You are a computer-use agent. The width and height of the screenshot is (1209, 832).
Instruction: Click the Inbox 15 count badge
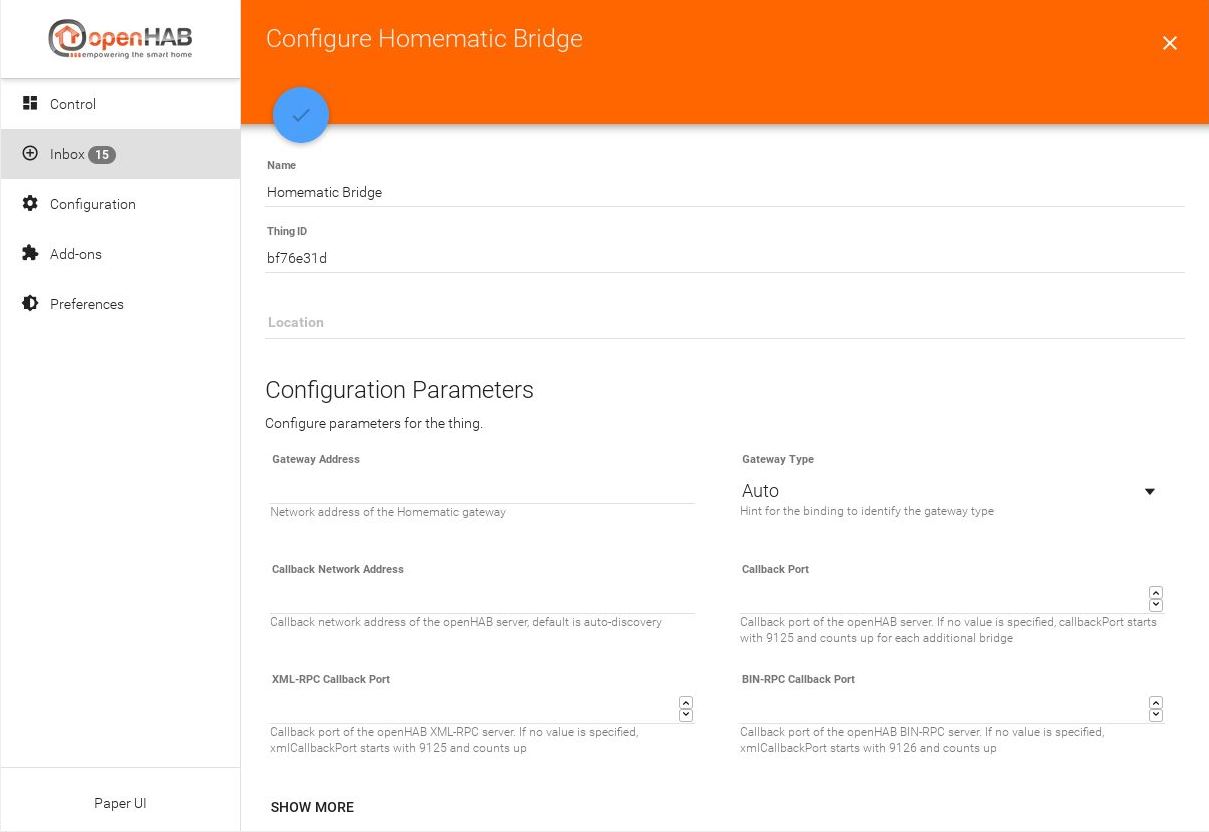[x=102, y=155]
